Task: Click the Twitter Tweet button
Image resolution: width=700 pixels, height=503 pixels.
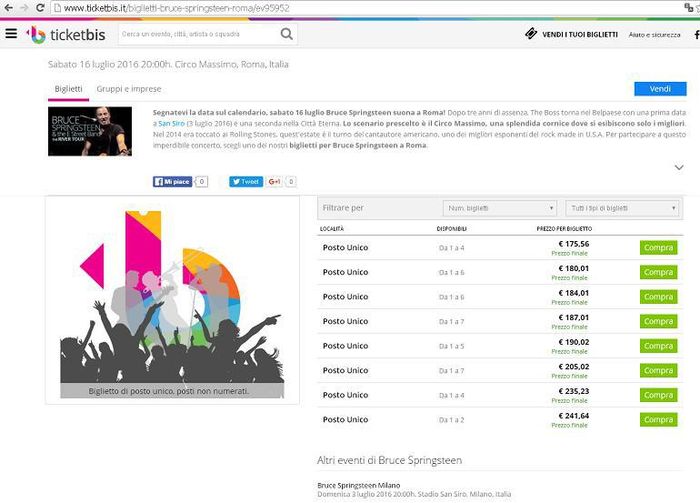Action: pos(245,182)
